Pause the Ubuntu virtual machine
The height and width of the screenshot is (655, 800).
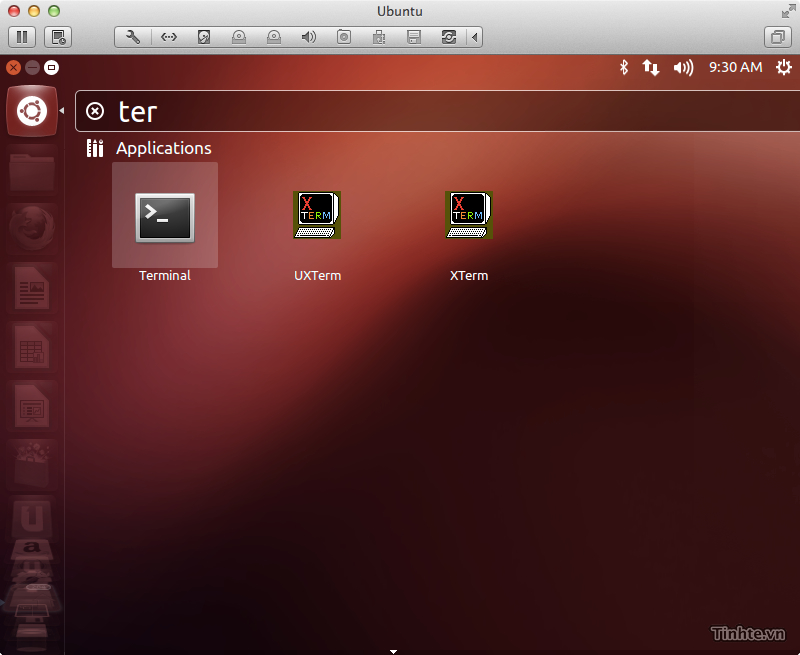[22, 37]
